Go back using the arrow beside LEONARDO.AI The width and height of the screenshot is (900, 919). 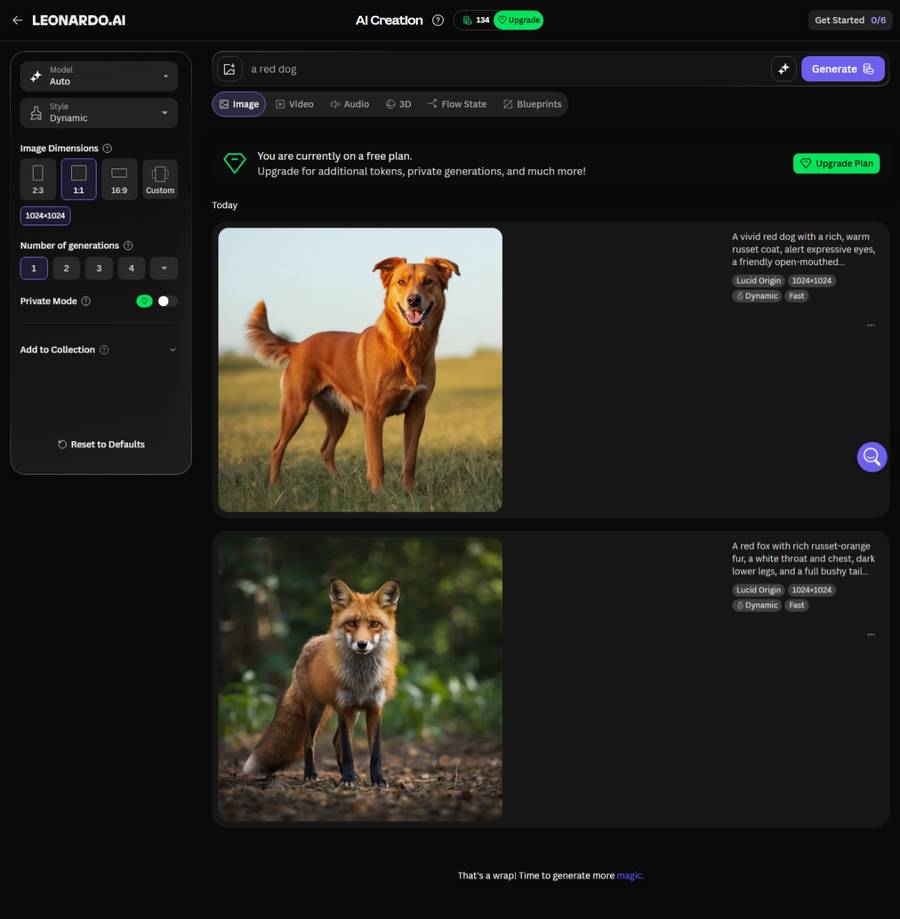tap(18, 21)
